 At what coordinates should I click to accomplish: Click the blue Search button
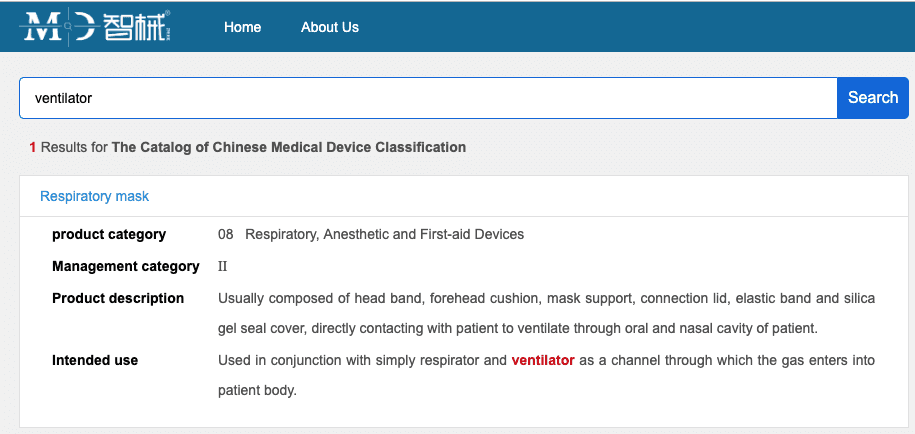coord(872,97)
